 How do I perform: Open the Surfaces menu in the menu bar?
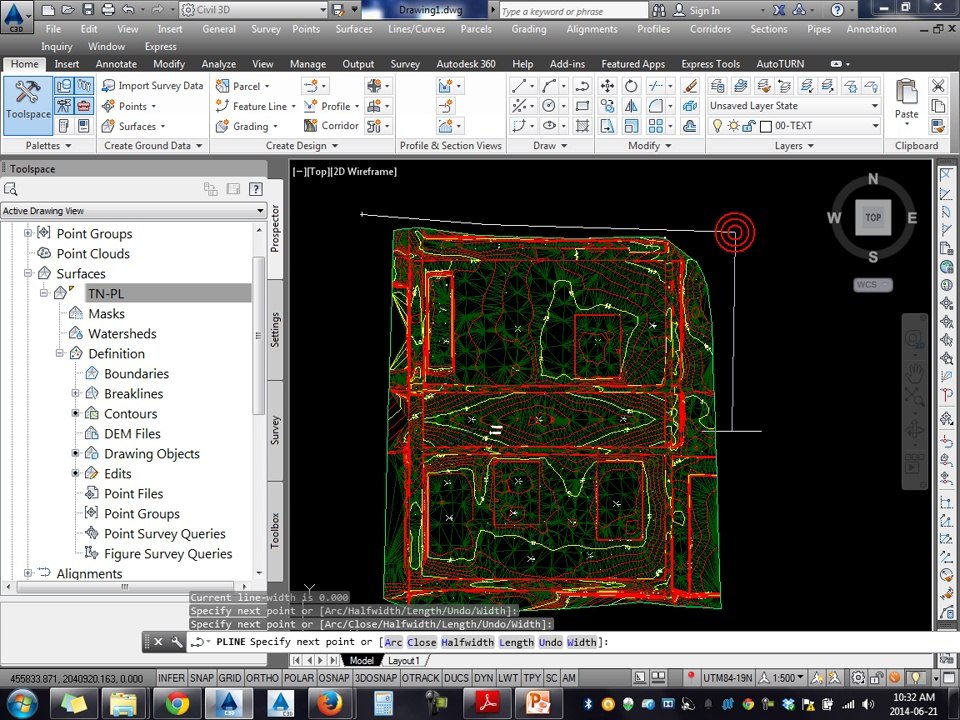354,29
